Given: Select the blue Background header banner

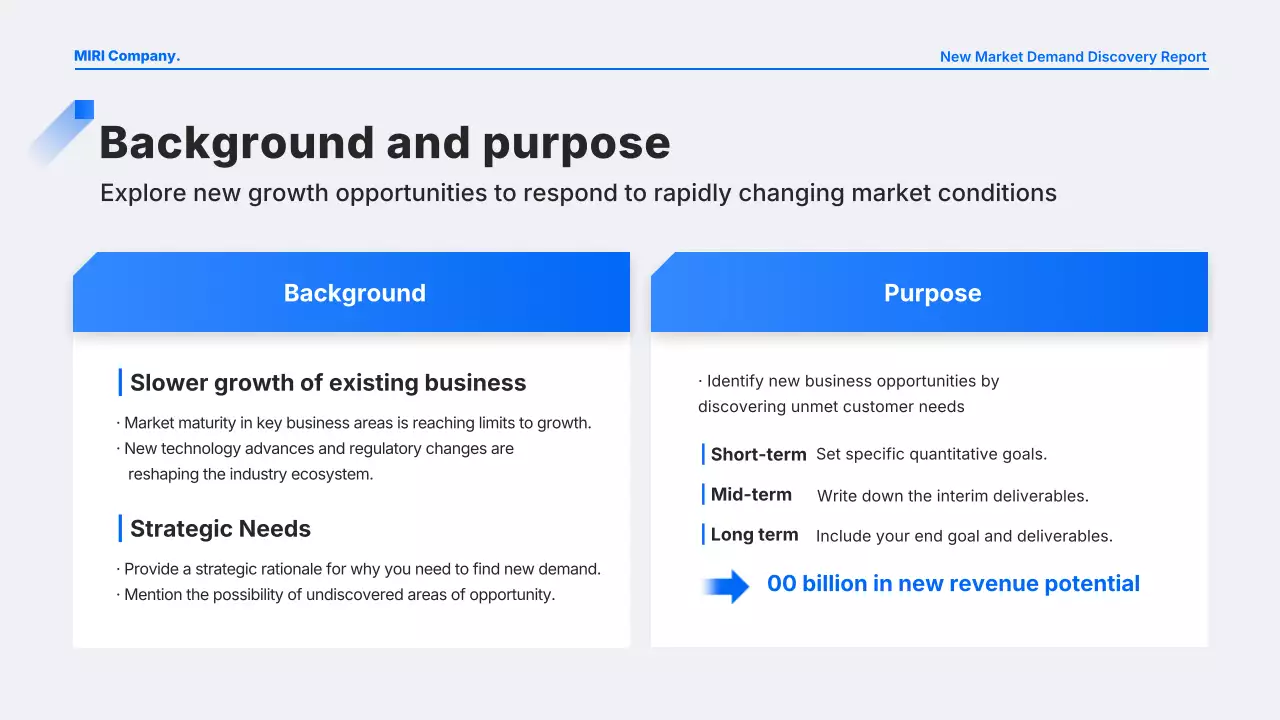Looking at the screenshot, I should point(352,293).
